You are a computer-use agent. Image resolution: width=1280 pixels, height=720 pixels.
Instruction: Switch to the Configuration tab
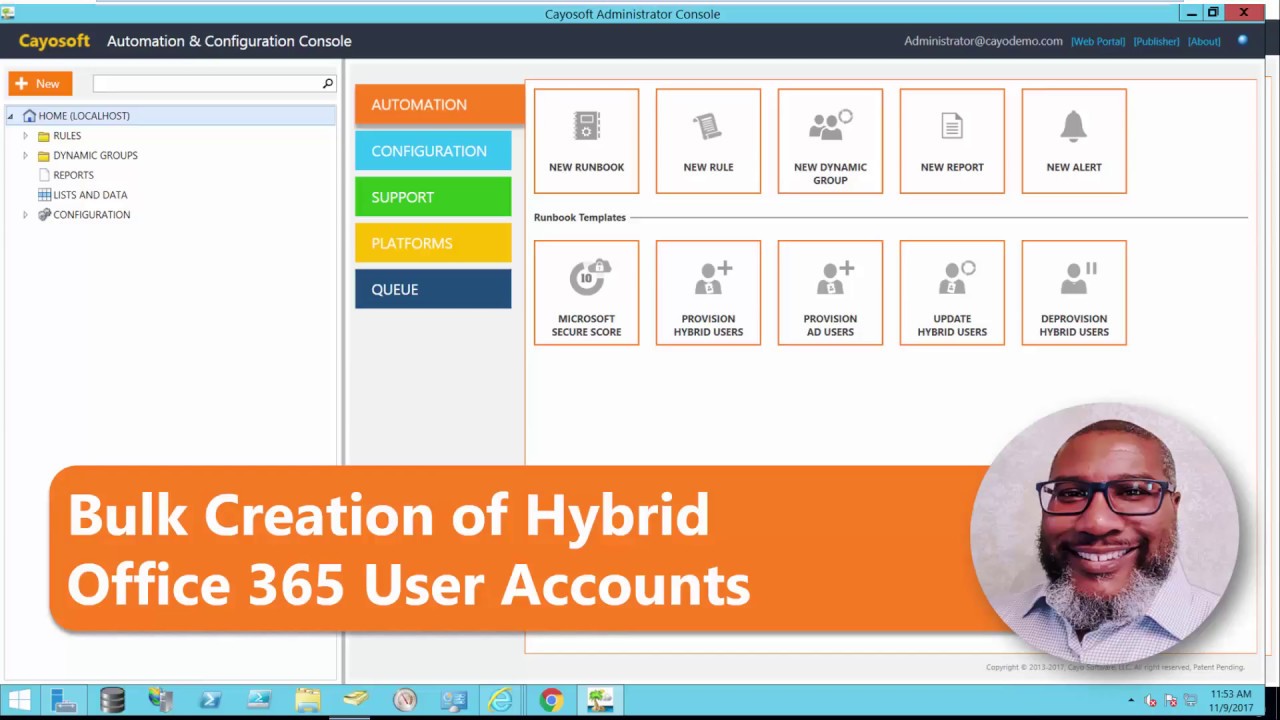point(433,151)
